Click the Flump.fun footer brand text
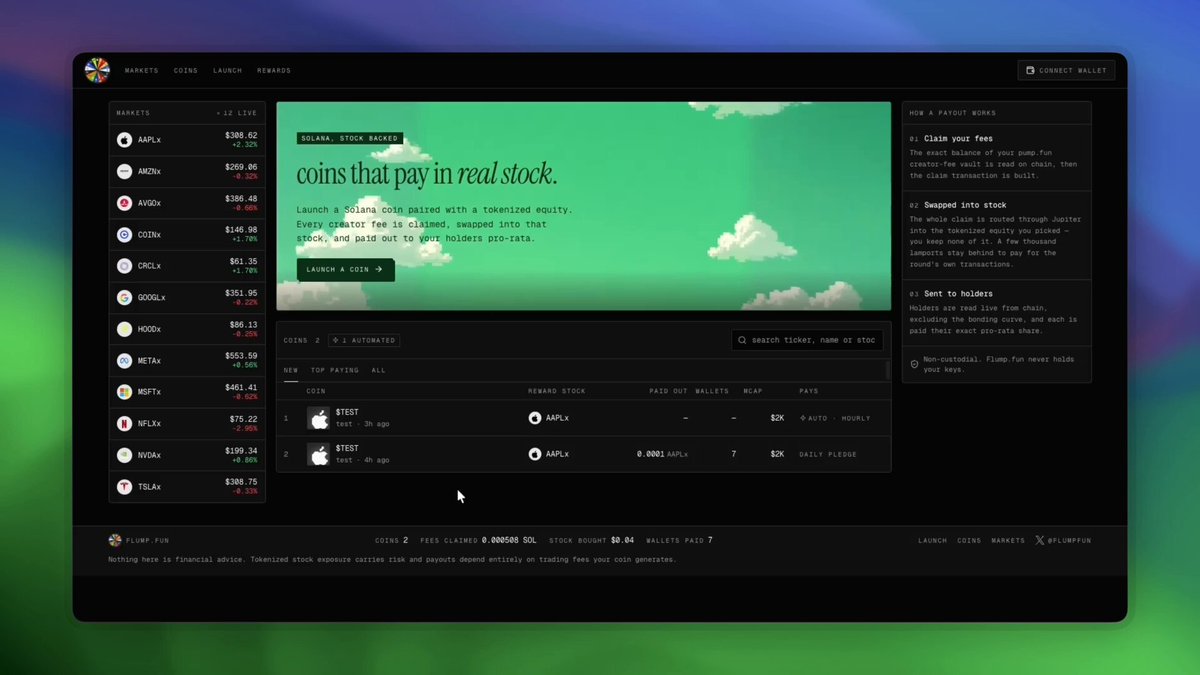The width and height of the screenshot is (1200, 675). pos(147,540)
